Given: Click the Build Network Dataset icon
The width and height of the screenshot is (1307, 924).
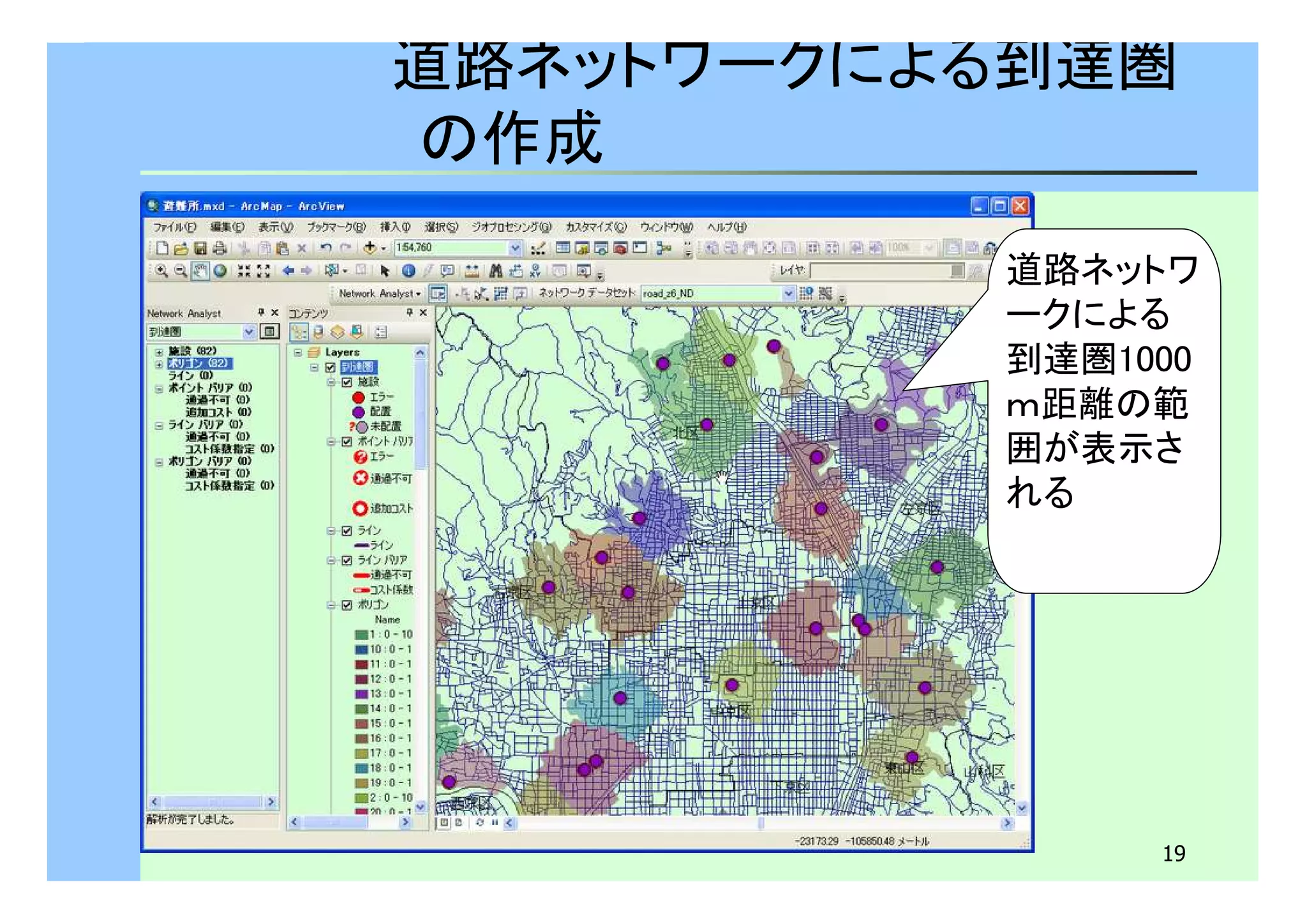Looking at the screenshot, I should 825,294.
